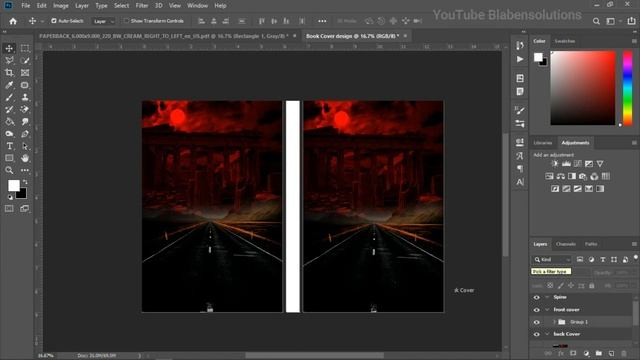Screen dimensions: 640x360
Task: Select the Zoom magnifier tool
Action: (x=9, y=170)
